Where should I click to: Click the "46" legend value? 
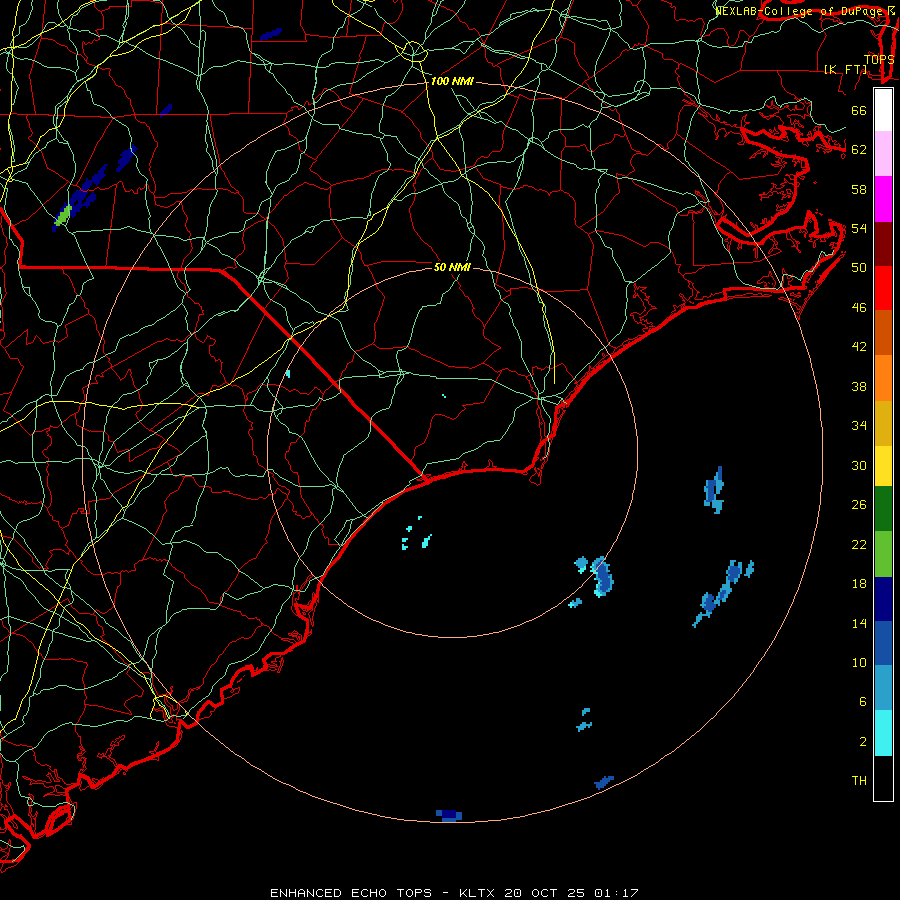pos(859,308)
